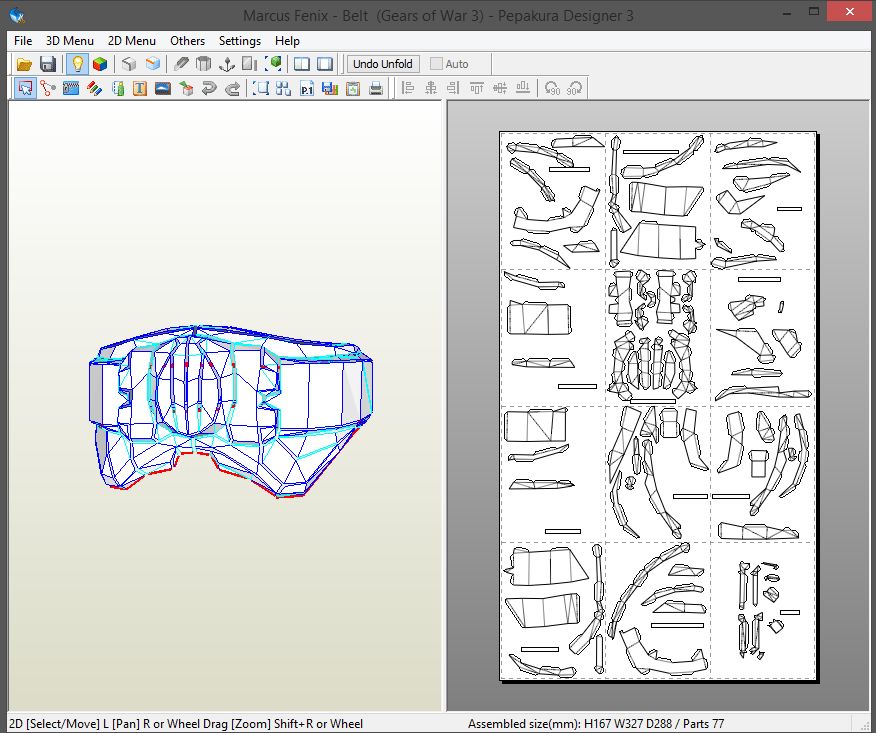This screenshot has height=733, width=876.
Task: Click the Save floppy disk icon
Action: tap(48, 64)
